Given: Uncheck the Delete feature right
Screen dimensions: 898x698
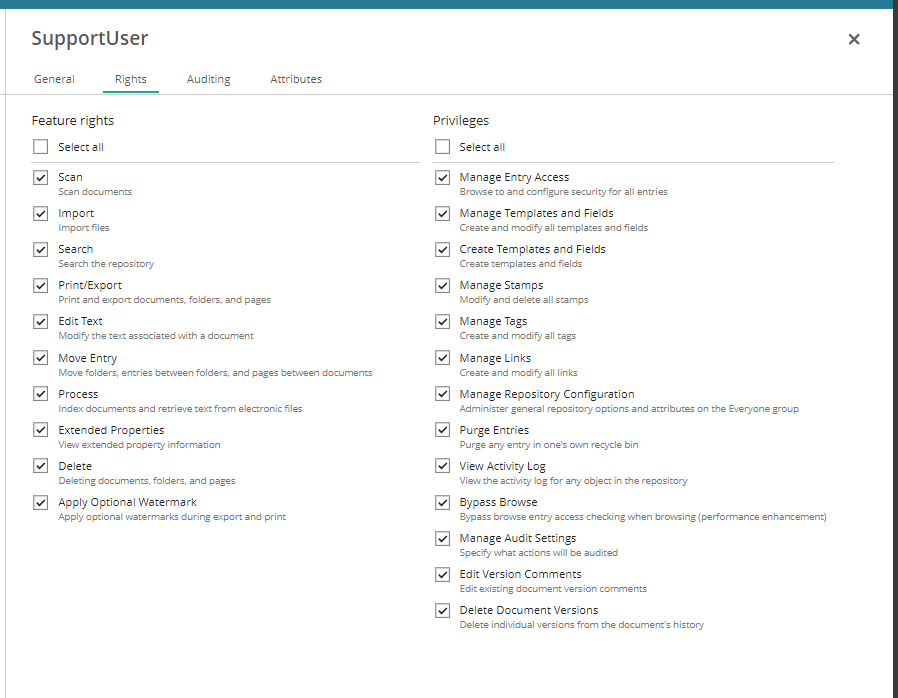Looking at the screenshot, I should (x=41, y=466).
